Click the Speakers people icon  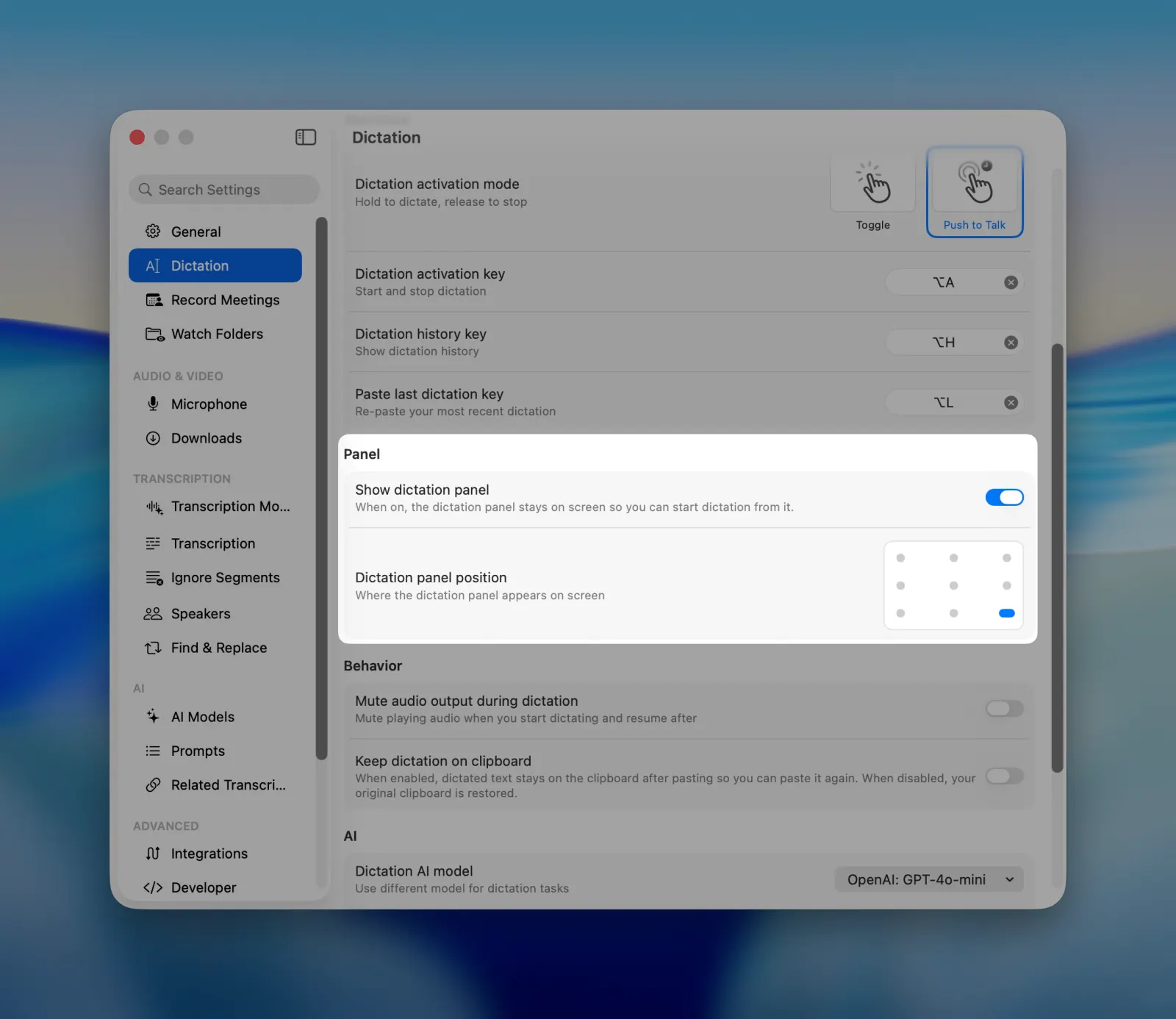coord(153,614)
